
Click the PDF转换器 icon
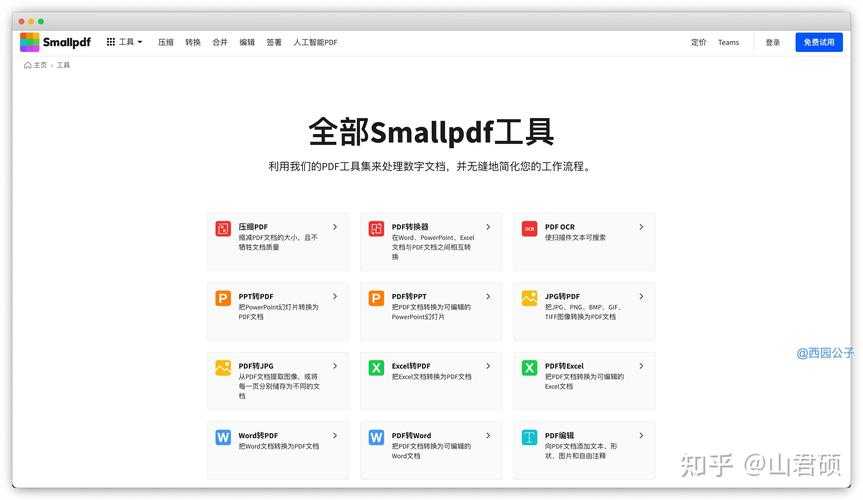tap(376, 229)
